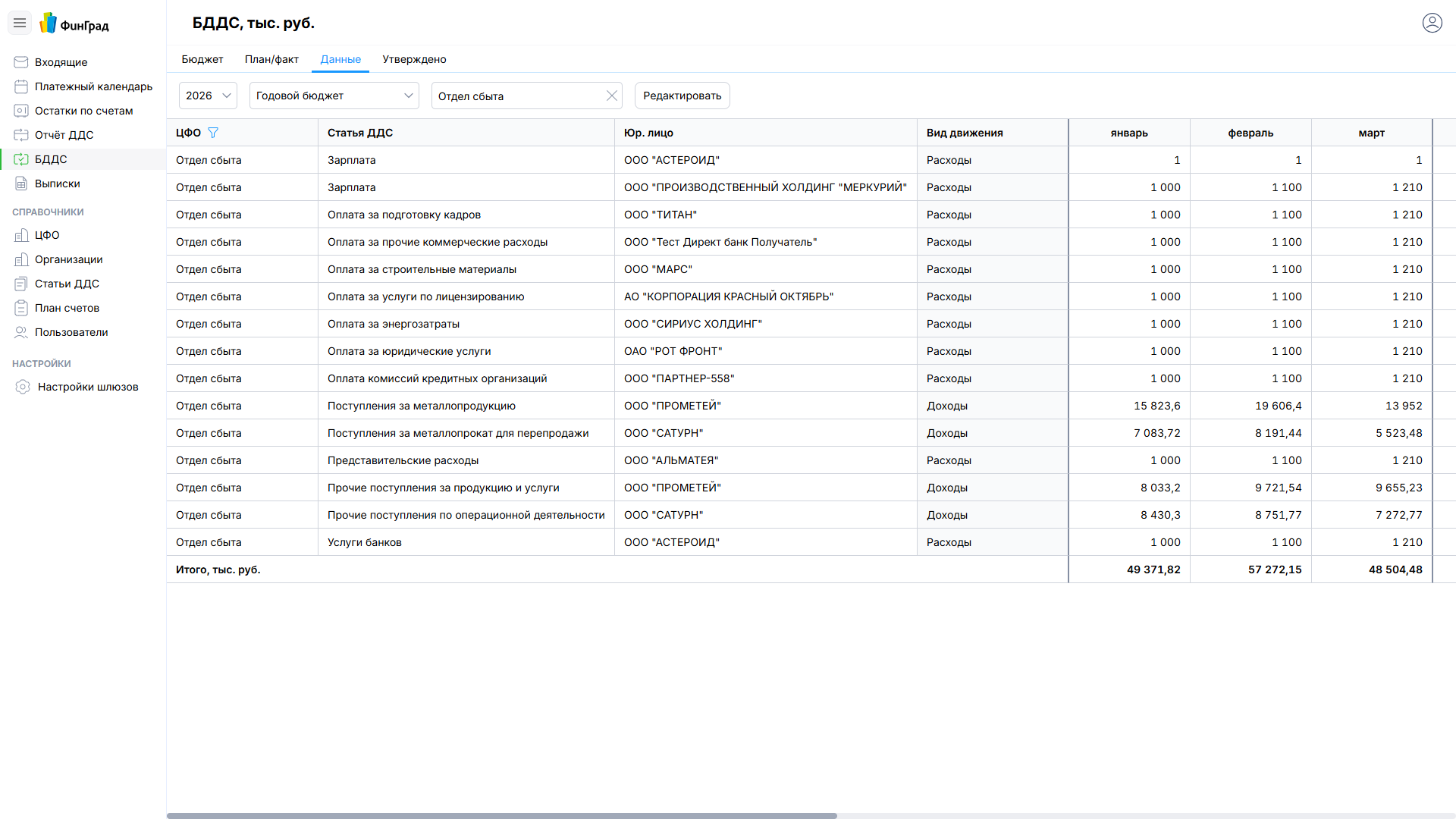Expand the 2026 year dropdown
Screen dimensions: 1456x819
[208, 96]
